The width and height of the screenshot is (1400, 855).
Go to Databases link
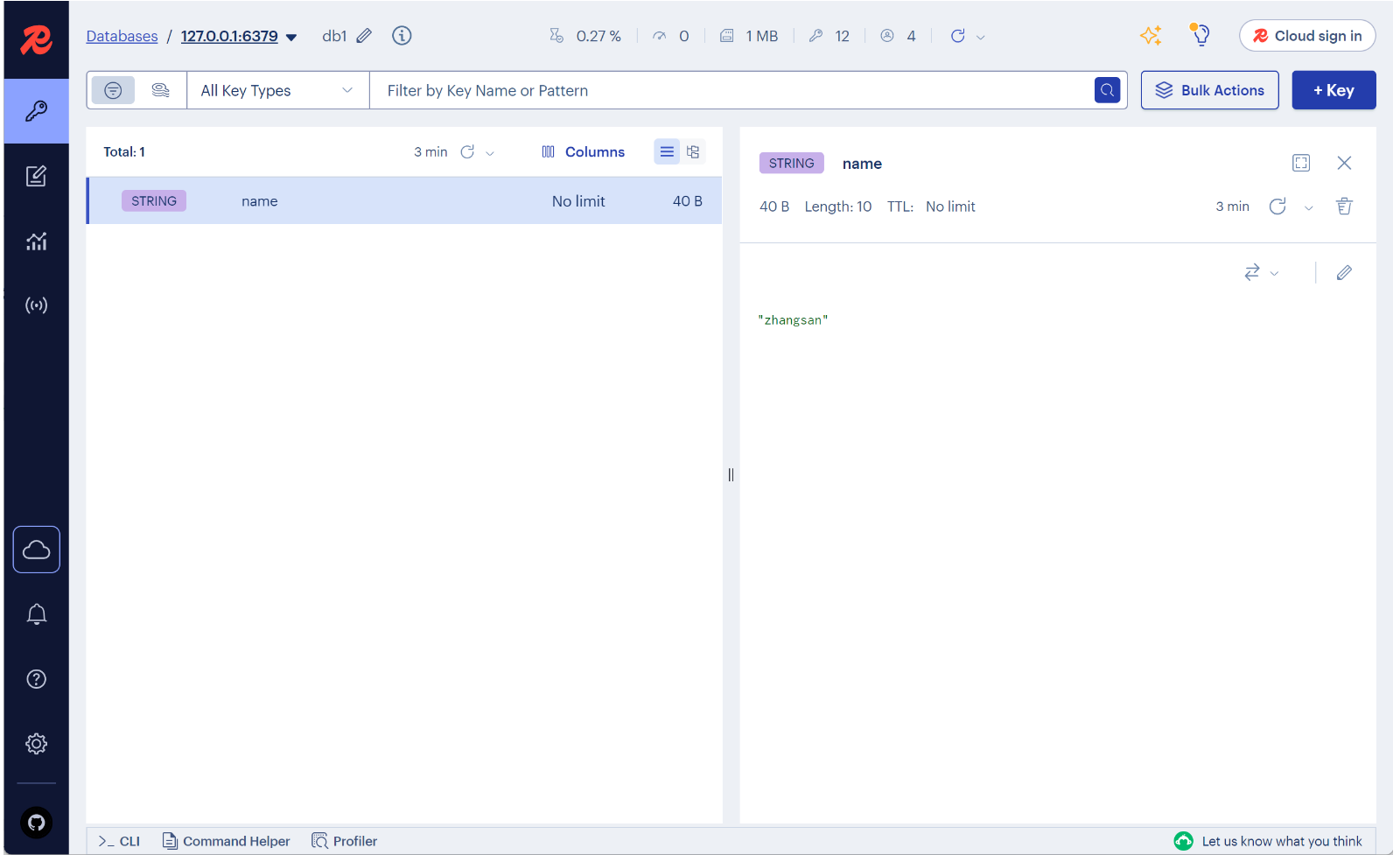pyautogui.click(x=122, y=36)
